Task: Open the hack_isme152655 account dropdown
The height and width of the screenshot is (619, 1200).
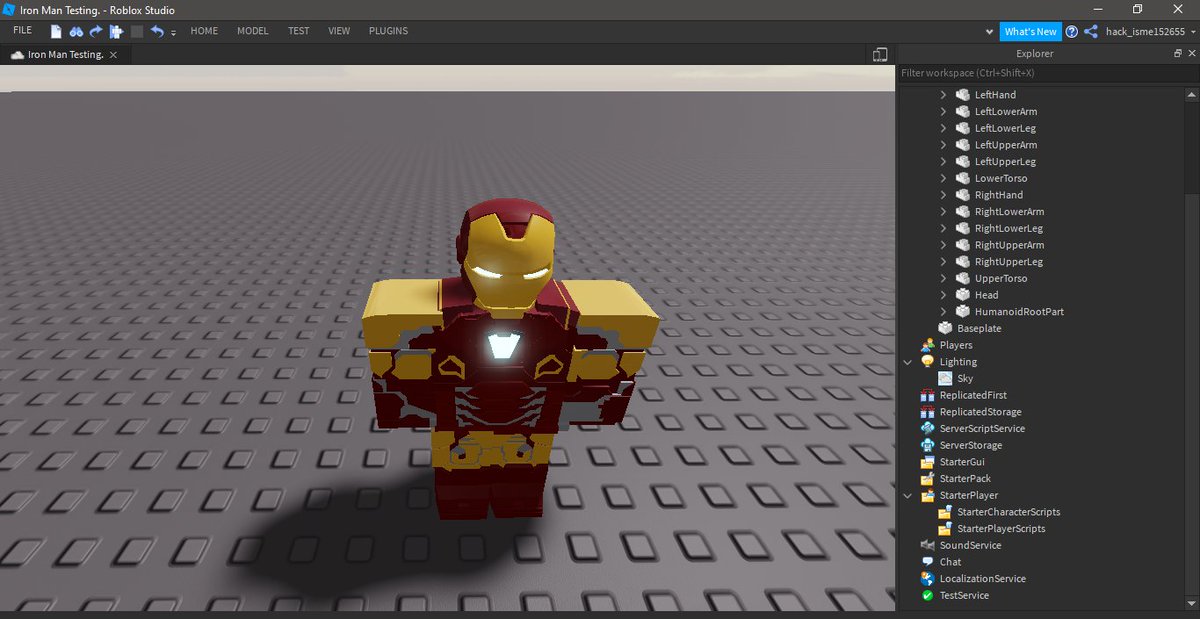Action: click(1150, 32)
